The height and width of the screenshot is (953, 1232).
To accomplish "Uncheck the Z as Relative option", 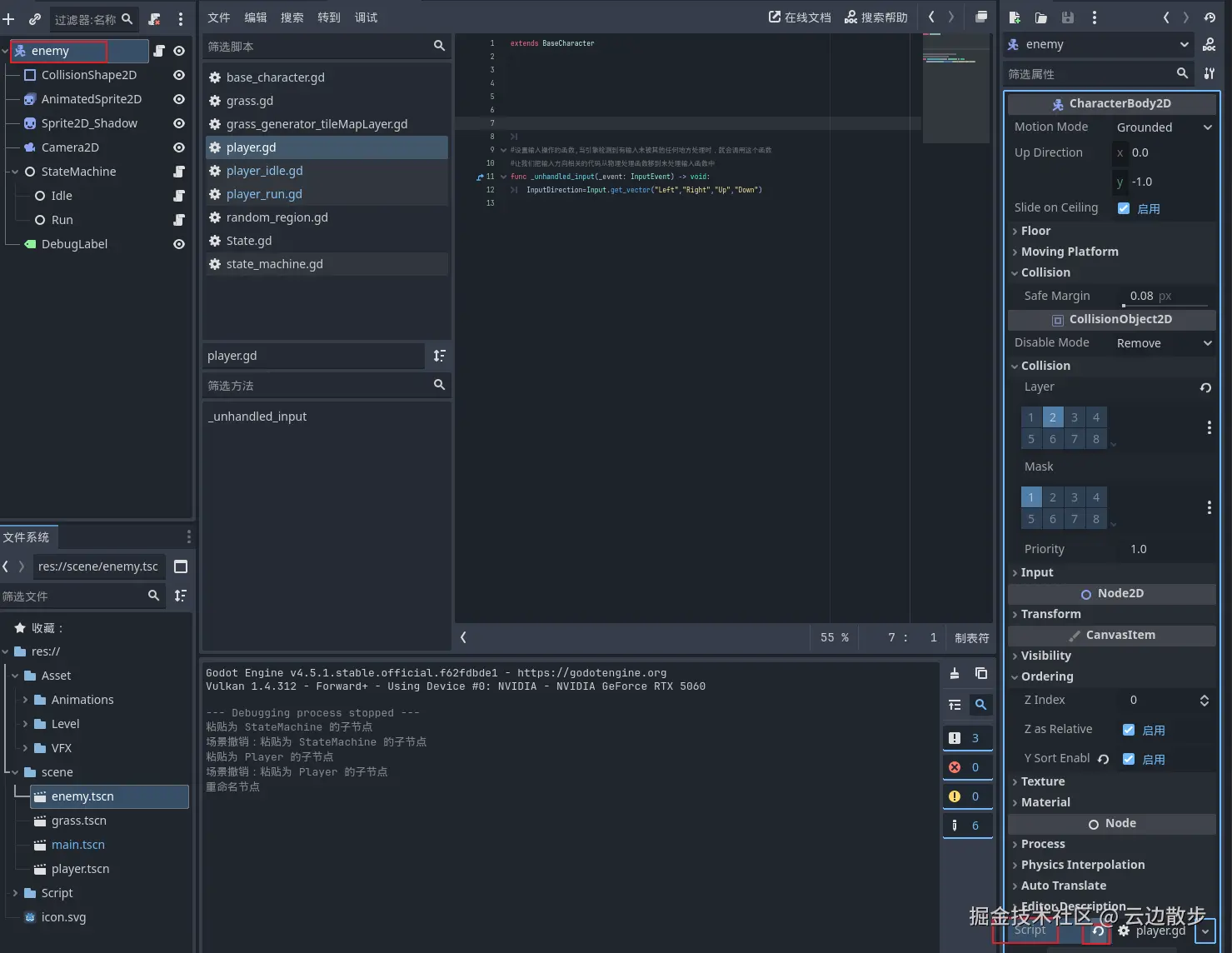I will (1129, 730).
